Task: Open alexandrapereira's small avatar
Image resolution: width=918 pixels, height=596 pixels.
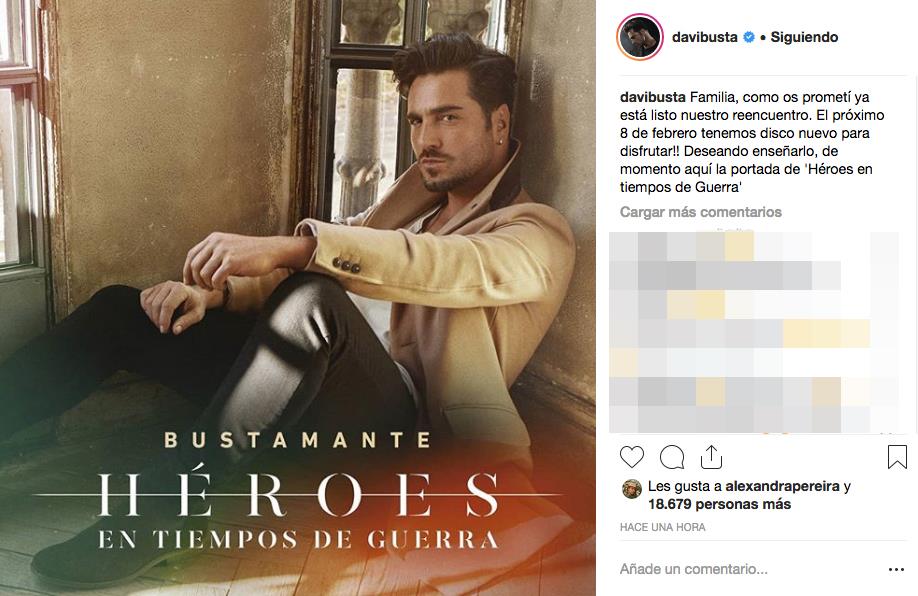Action: (632, 489)
